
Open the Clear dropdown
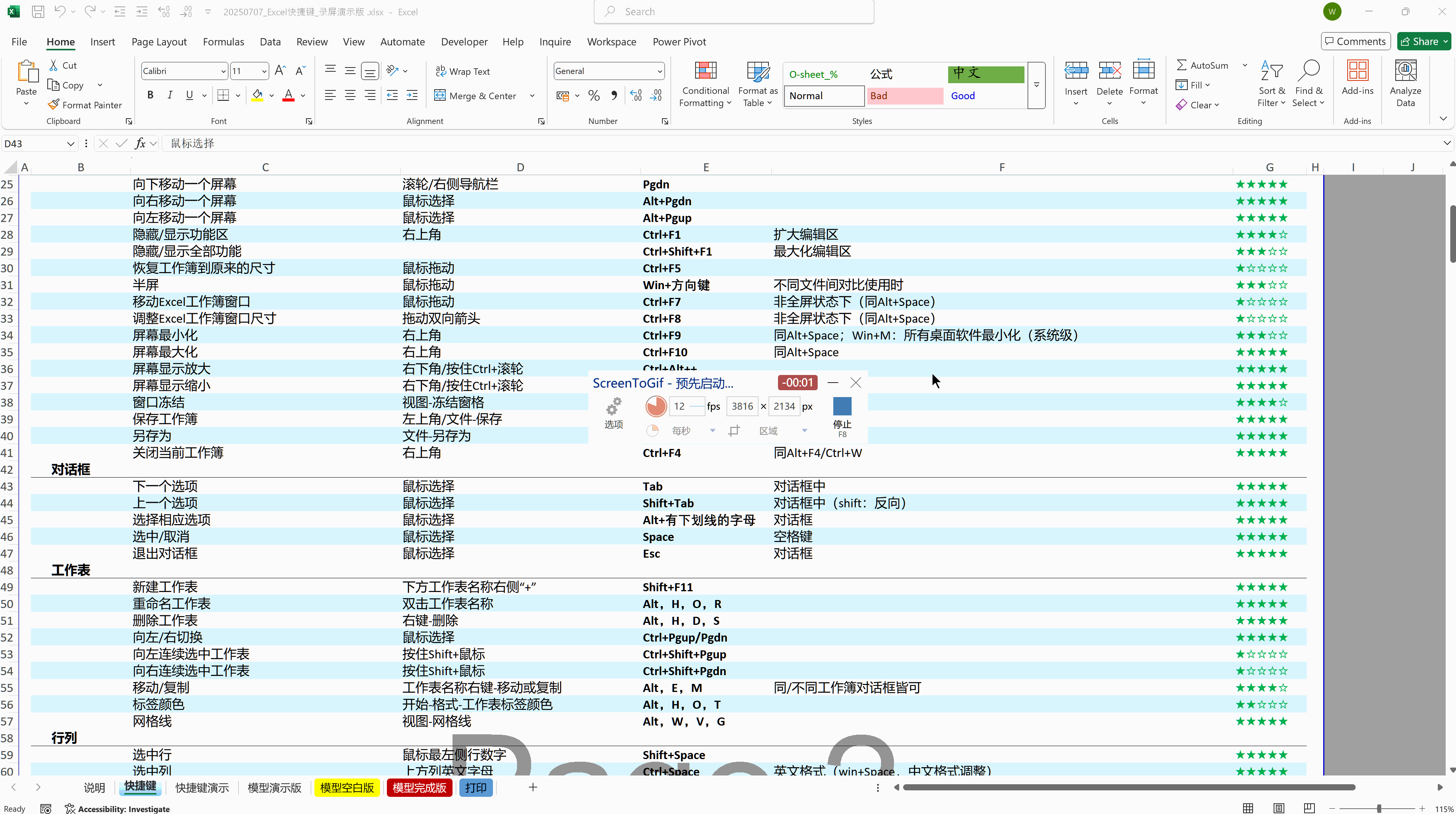point(1197,105)
